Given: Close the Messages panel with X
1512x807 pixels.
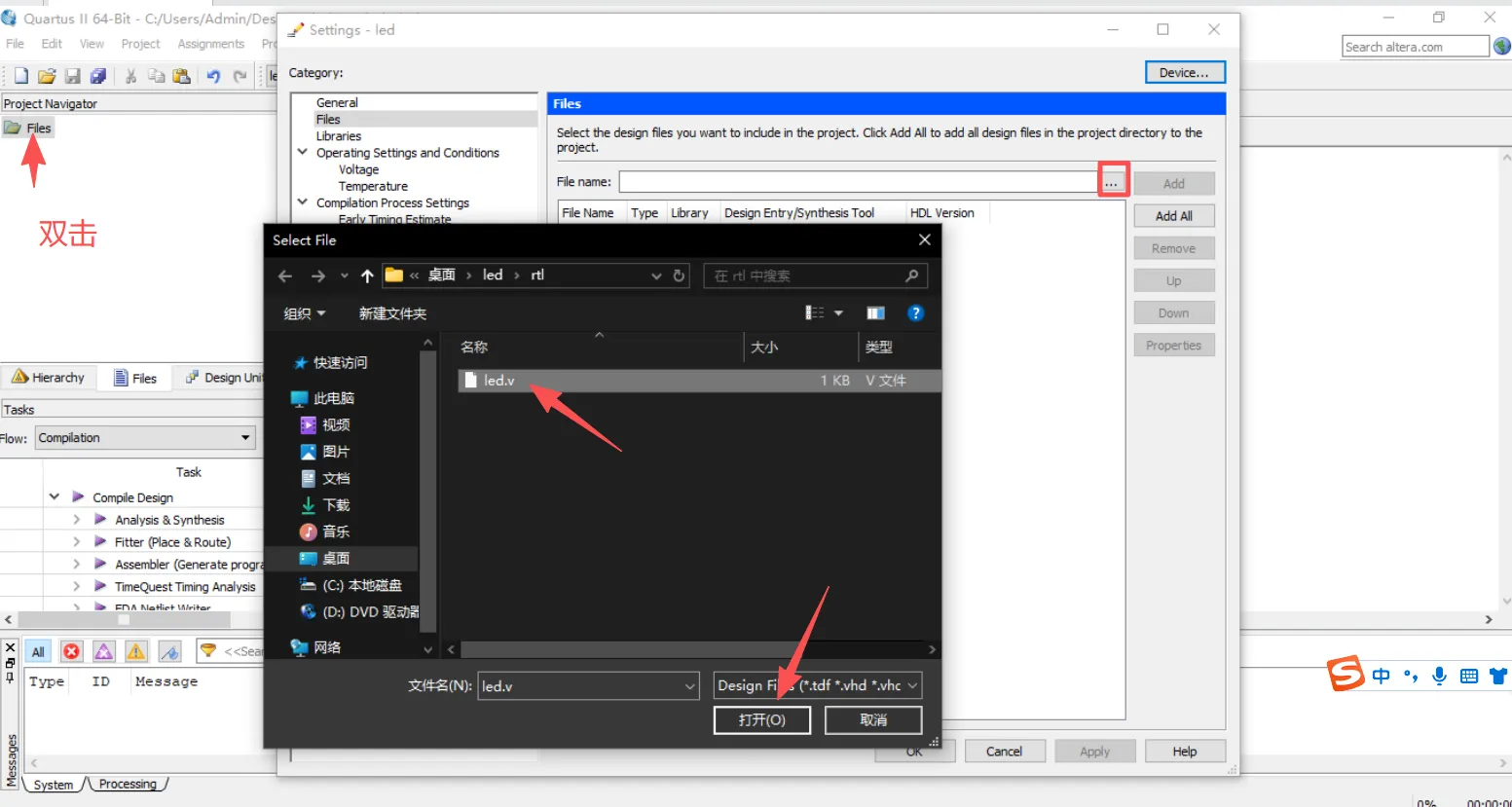Looking at the screenshot, I should coord(11,647).
